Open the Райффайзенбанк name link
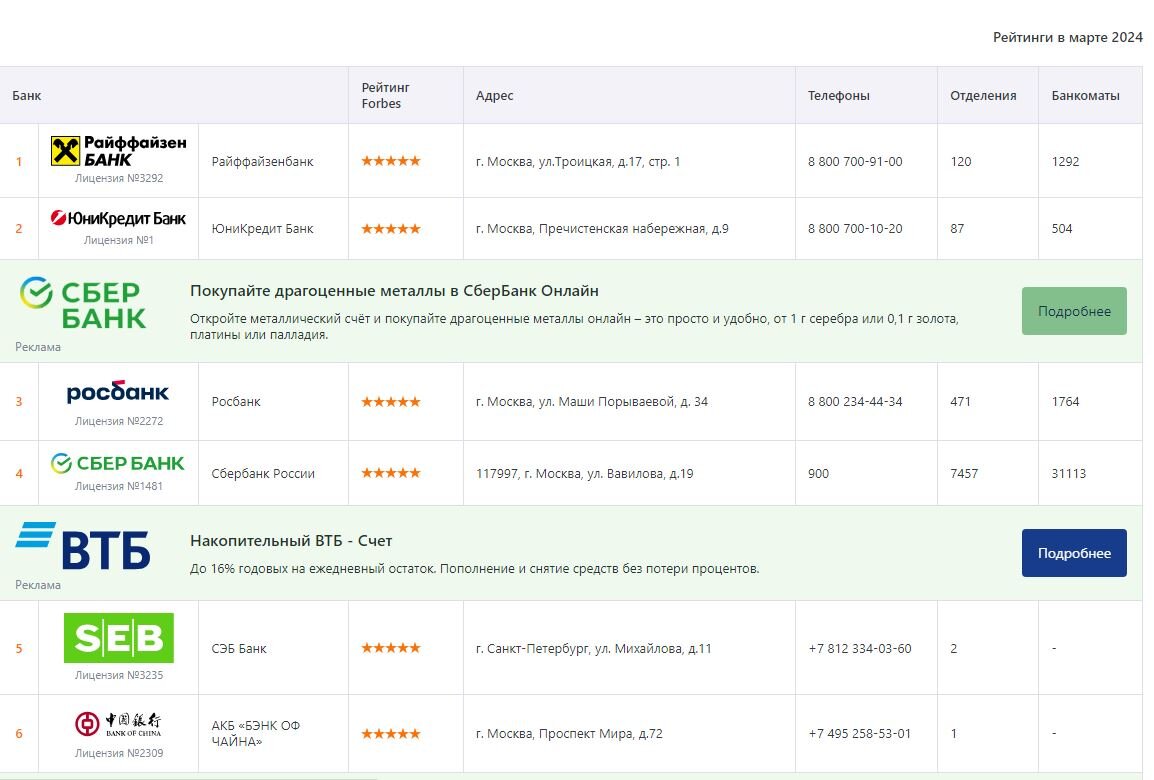The image size is (1154, 780). pos(263,162)
